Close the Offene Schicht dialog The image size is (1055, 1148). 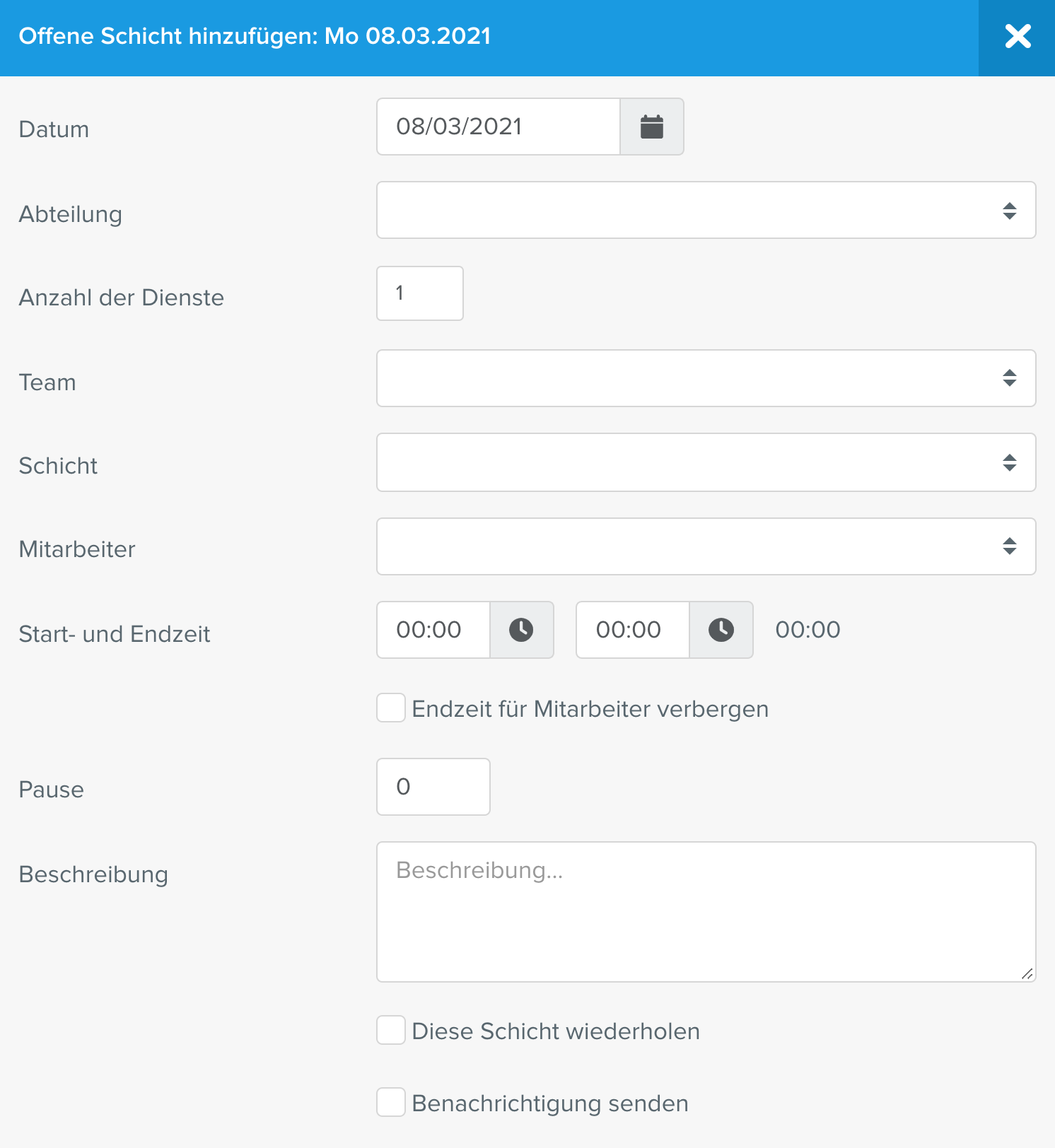[1017, 37]
